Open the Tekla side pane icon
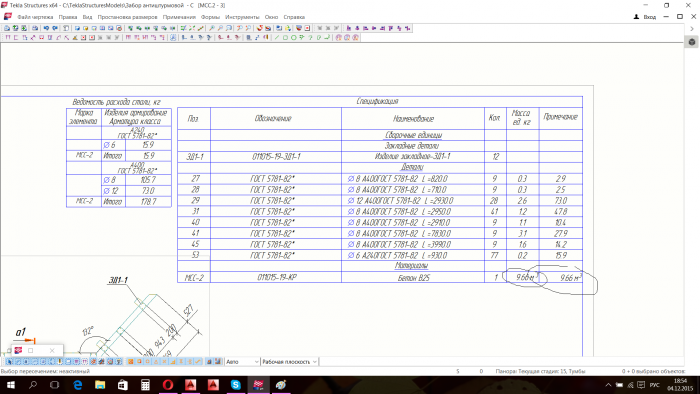Image resolution: width=700 pixels, height=394 pixels. pyautogui.click(x=692, y=42)
